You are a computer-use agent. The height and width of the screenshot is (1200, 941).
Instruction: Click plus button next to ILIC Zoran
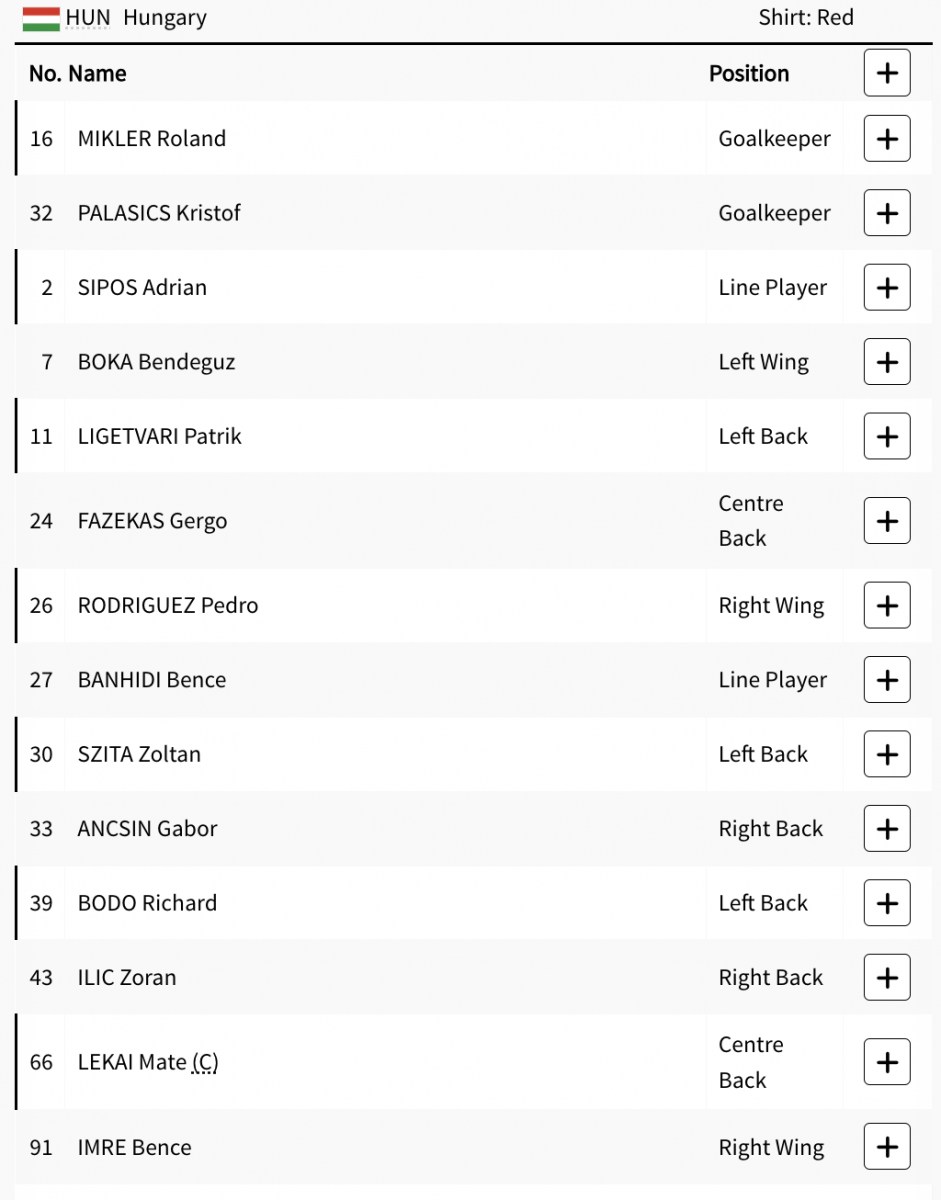pos(887,977)
